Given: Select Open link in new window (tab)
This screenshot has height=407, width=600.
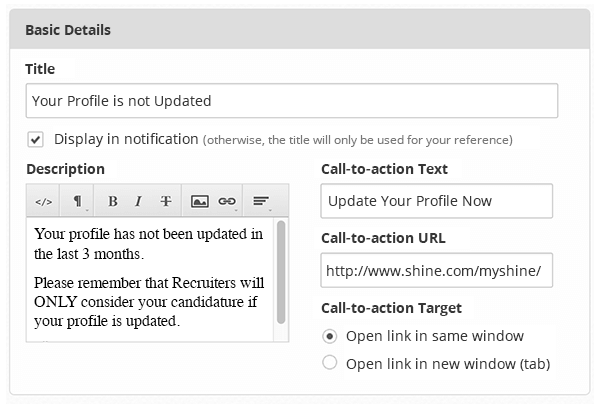Looking at the screenshot, I should pyautogui.click(x=329, y=363).
